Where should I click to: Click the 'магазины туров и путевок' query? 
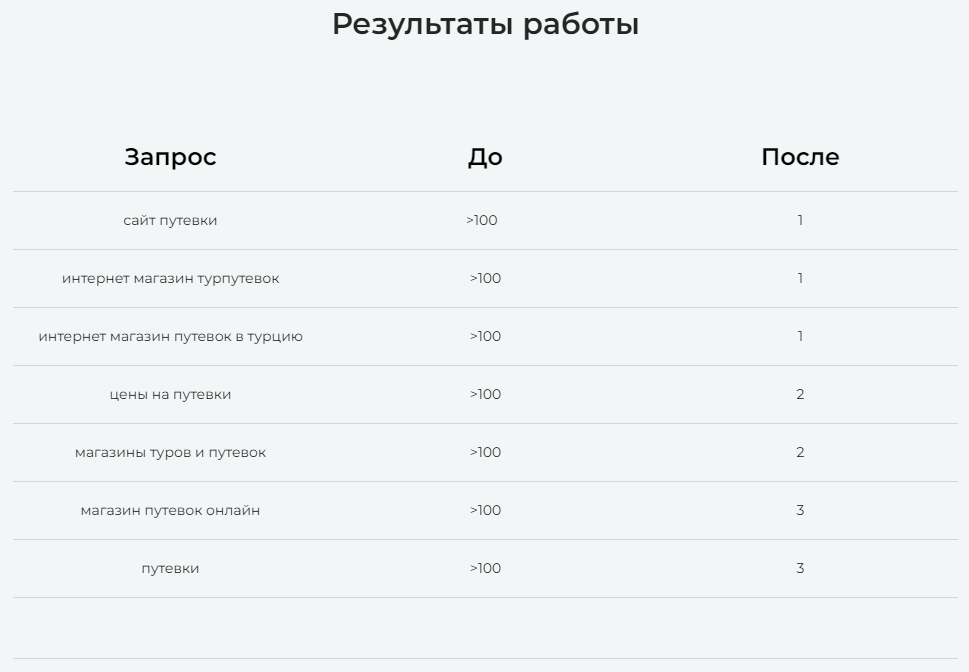click(170, 452)
